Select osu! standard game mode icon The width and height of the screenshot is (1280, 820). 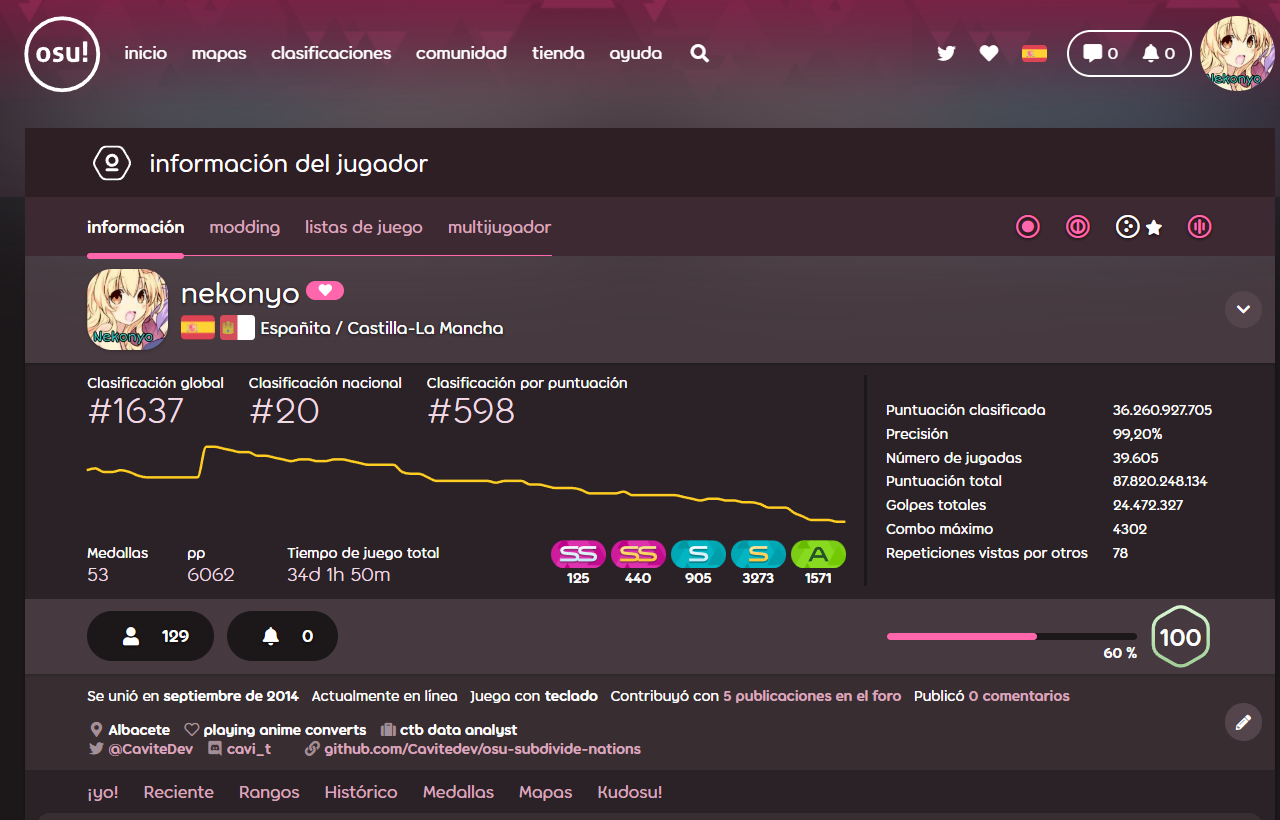pyautogui.click(x=1028, y=227)
